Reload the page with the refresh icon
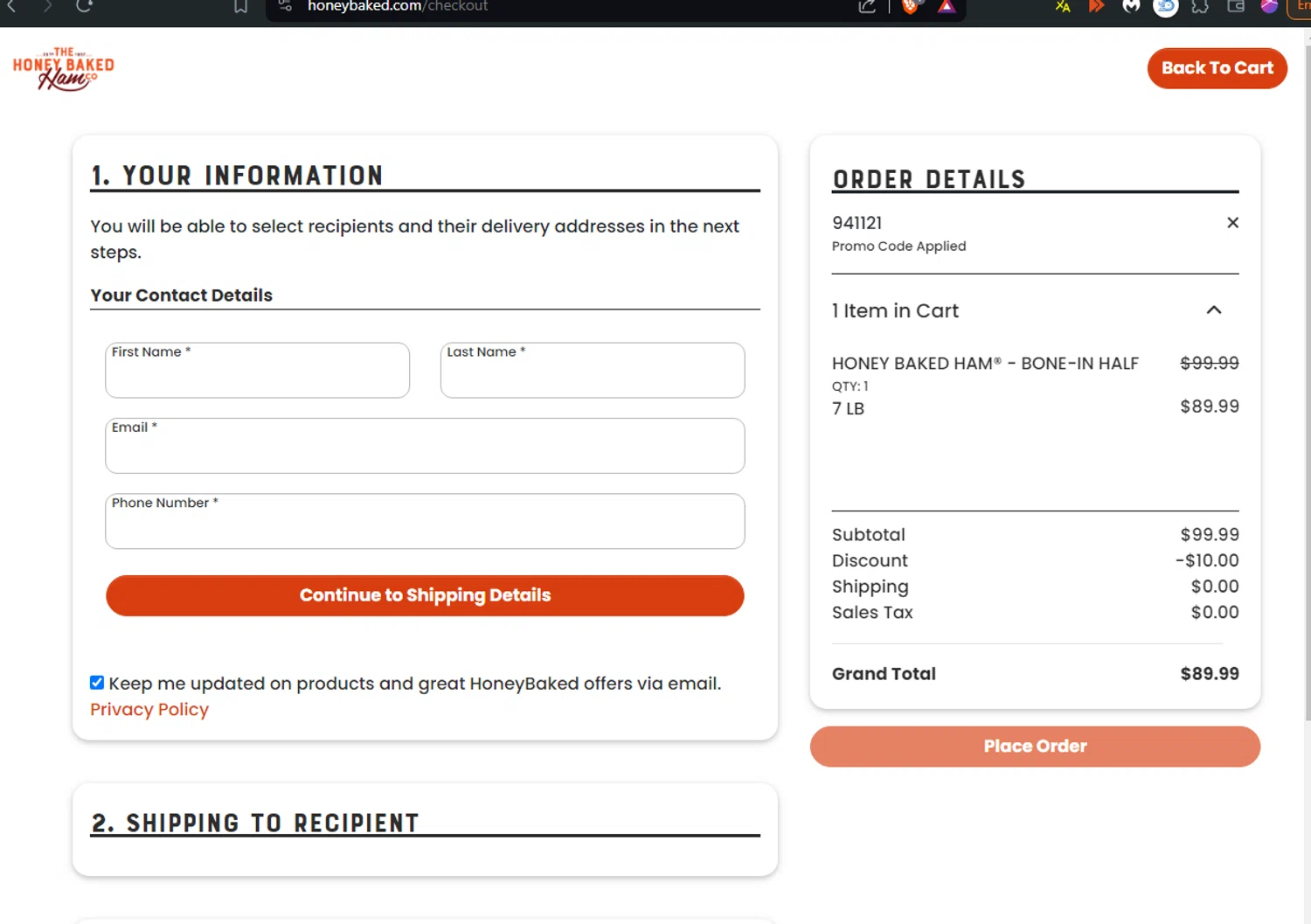This screenshot has height=924, width=1311. click(x=84, y=6)
